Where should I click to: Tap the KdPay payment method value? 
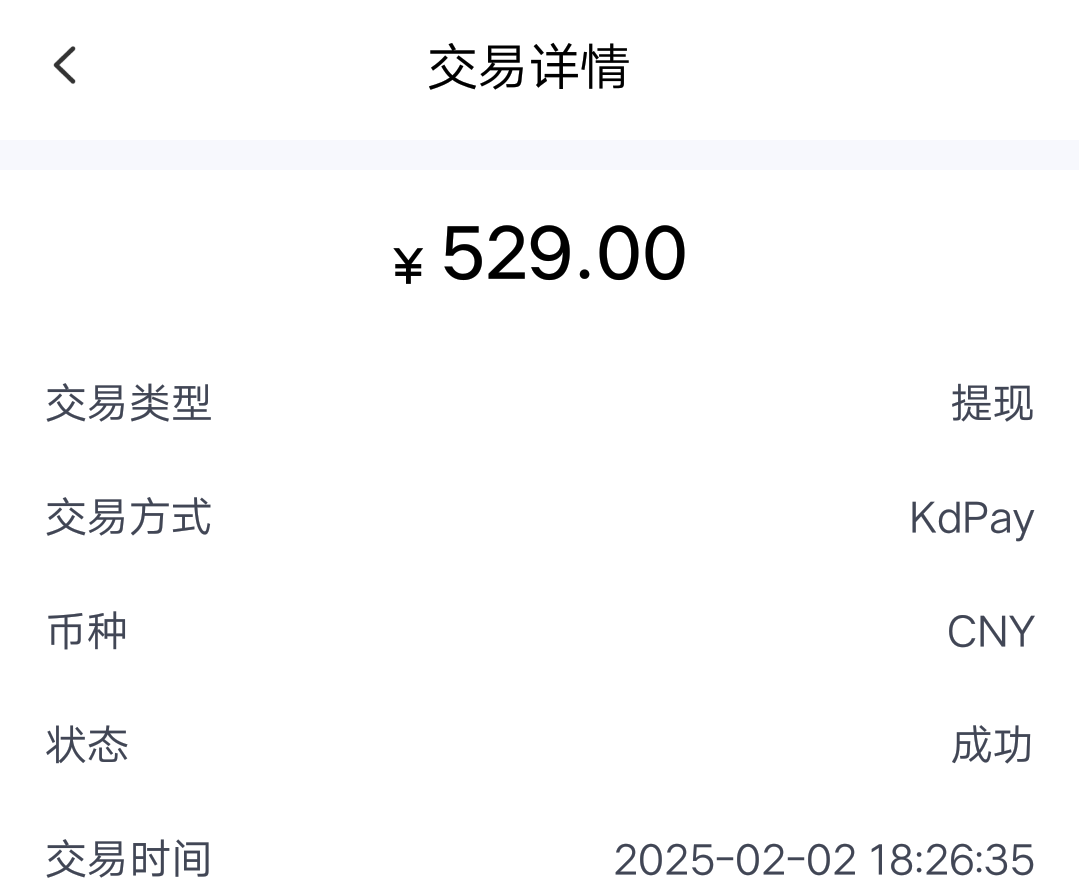point(971,519)
